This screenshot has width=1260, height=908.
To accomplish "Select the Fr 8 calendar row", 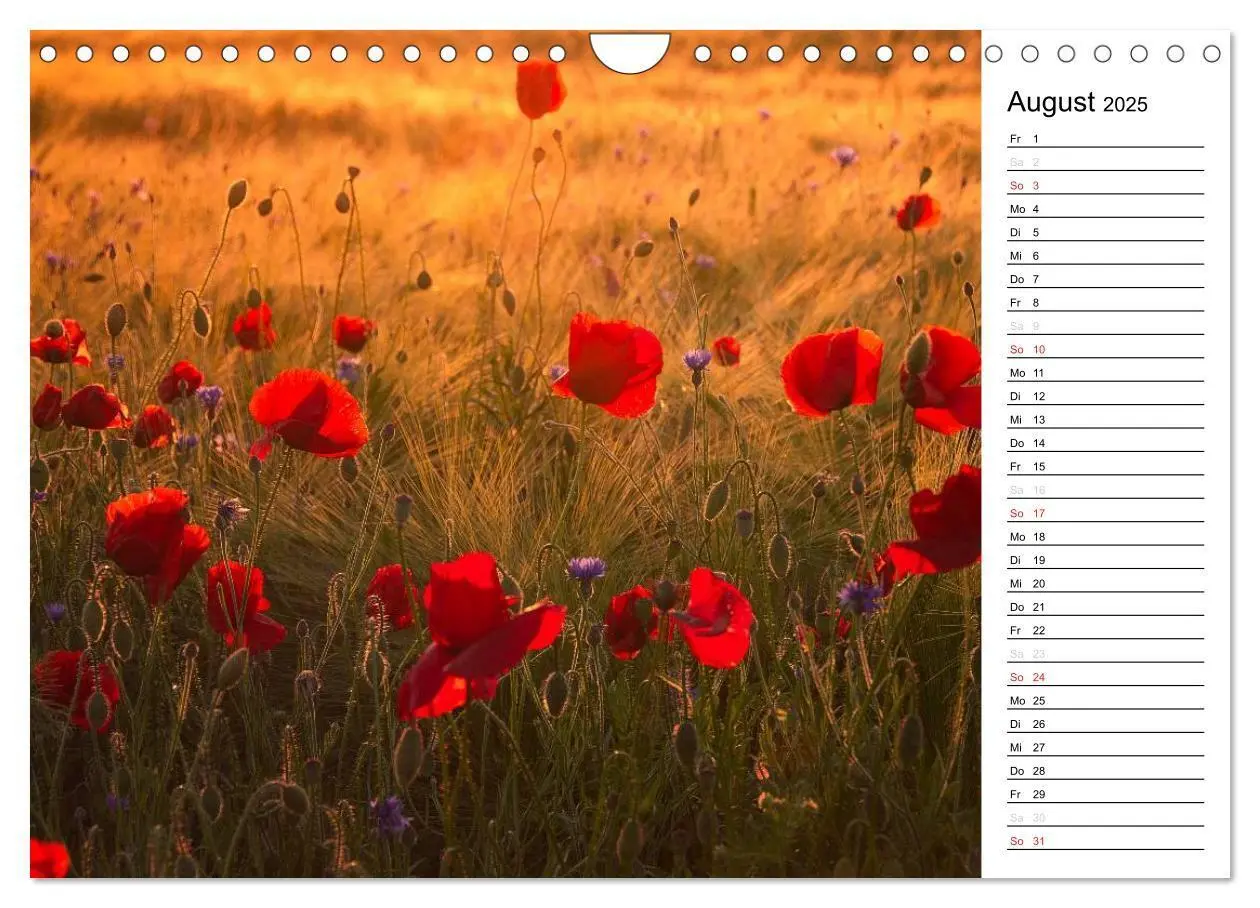I will tap(1105, 301).
